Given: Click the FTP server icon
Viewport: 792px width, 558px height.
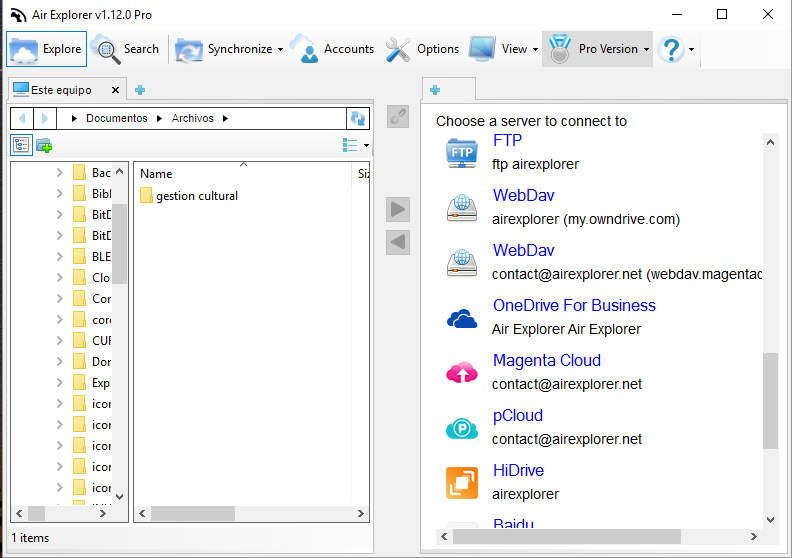Looking at the screenshot, I should coord(462,153).
